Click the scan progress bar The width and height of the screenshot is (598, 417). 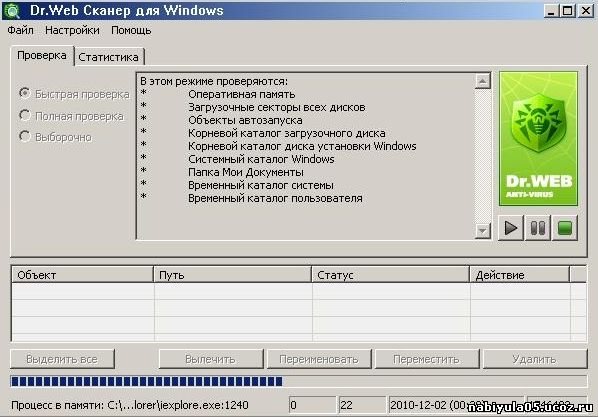tap(299, 381)
